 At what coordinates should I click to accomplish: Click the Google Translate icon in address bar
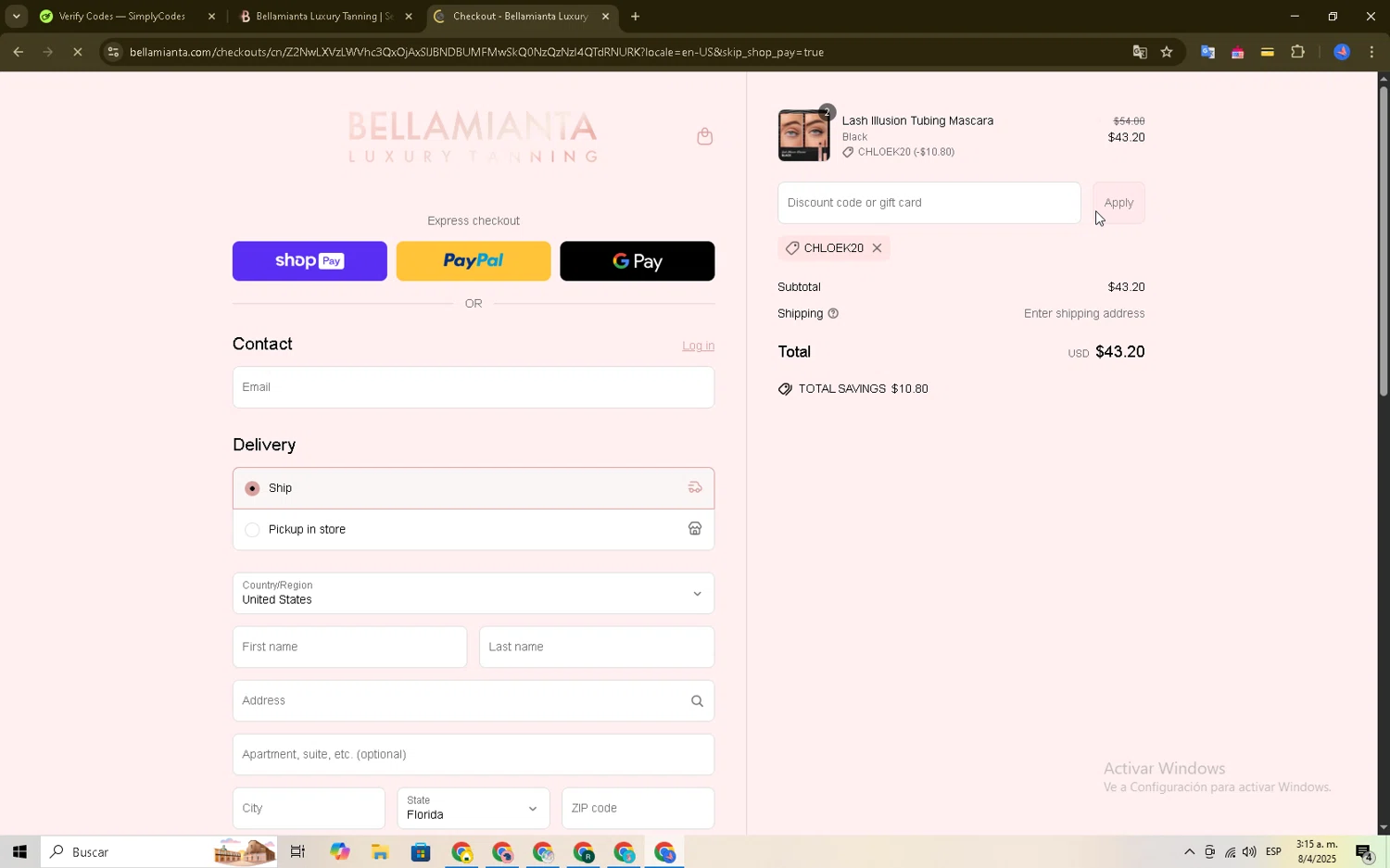1140,52
